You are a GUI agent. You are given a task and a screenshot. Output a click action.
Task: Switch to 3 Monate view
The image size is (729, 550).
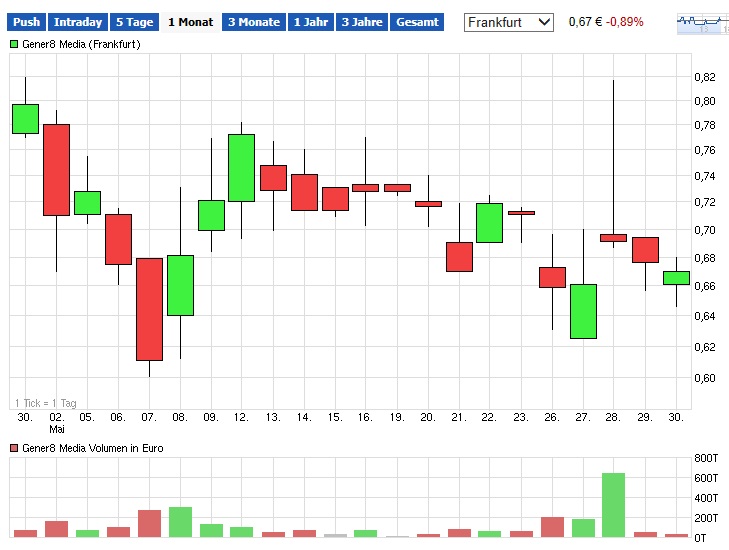click(x=254, y=22)
